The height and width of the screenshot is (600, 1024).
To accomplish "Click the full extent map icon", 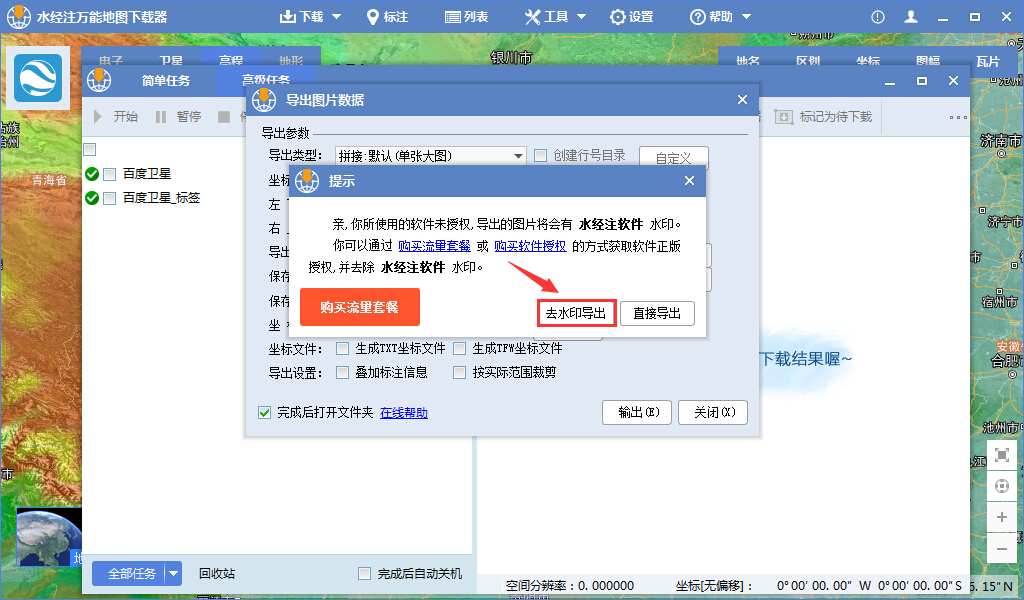I will point(1002,455).
